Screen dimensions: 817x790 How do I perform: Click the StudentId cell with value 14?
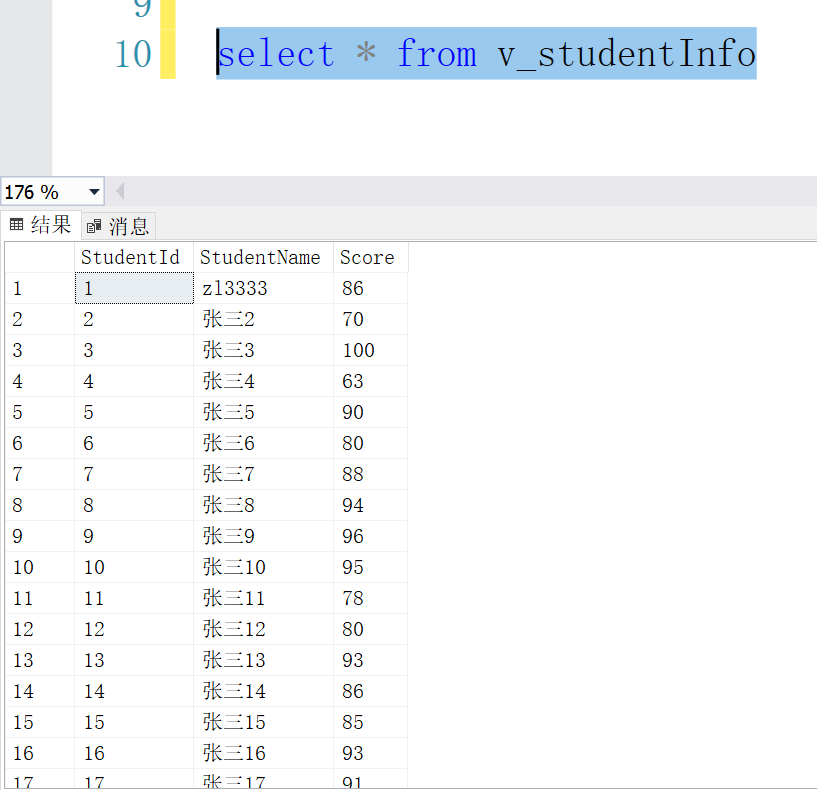134,692
